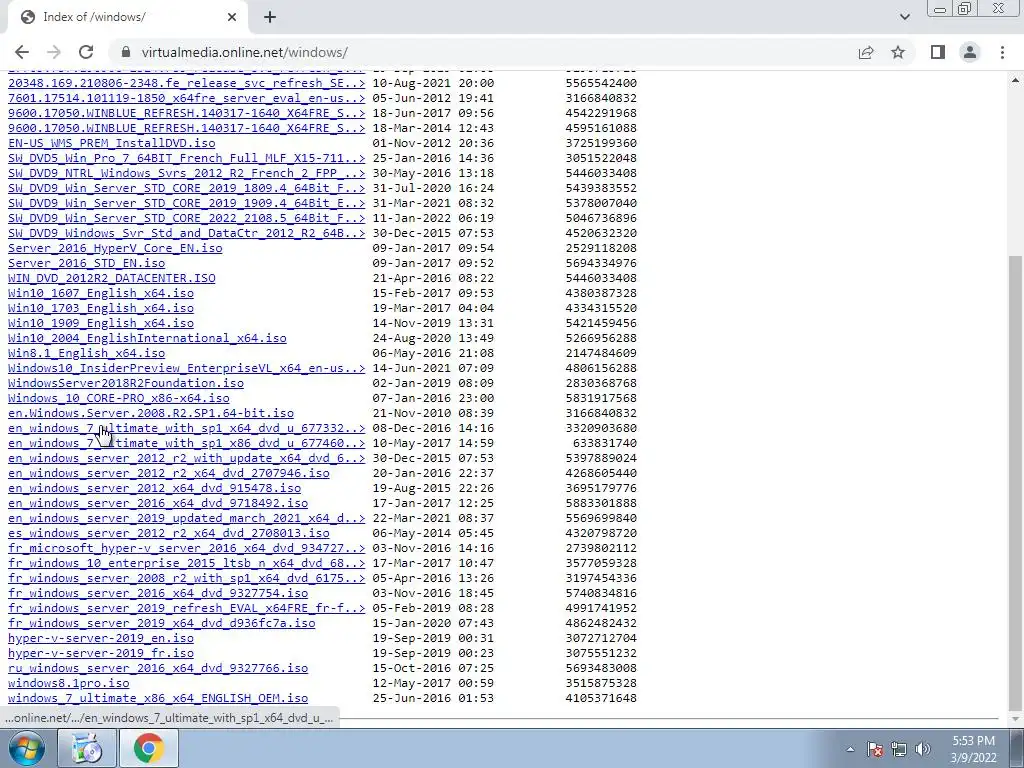This screenshot has width=1024, height=768.
Task: Download Win10_1909_English_x64.iso
Action: pyautogui.click(x=101, y=323)
